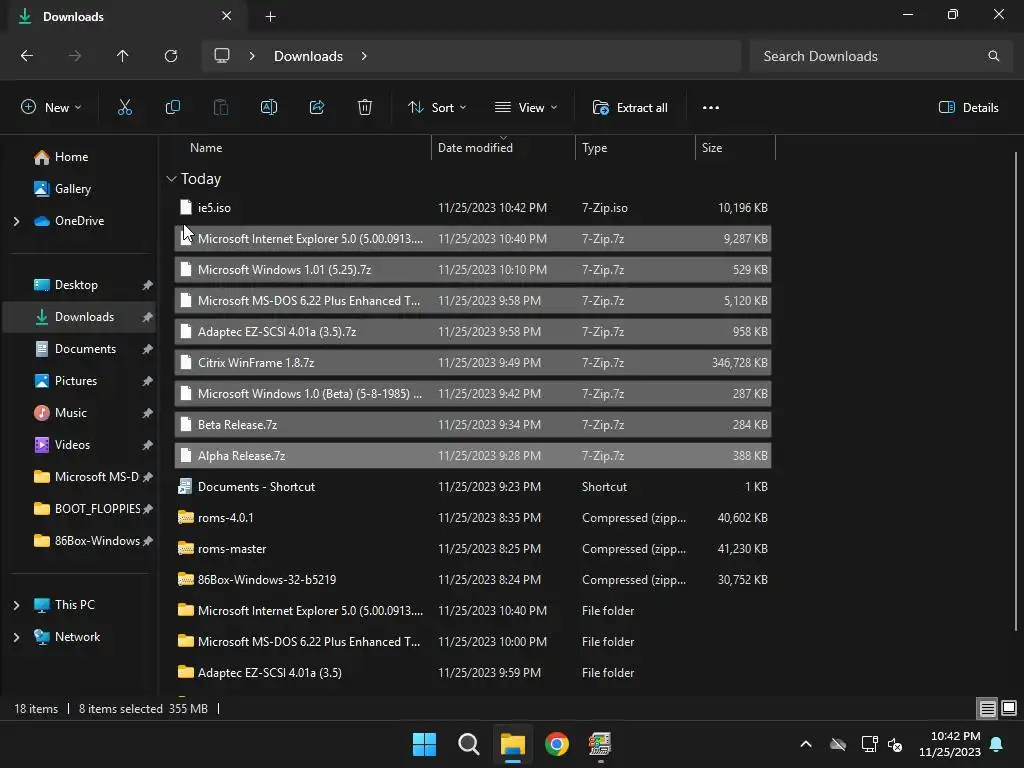The height and width of the screenshot is (768, 1024).
Task: Show hidden tray icons chevron
Action: tap(806, 744)
